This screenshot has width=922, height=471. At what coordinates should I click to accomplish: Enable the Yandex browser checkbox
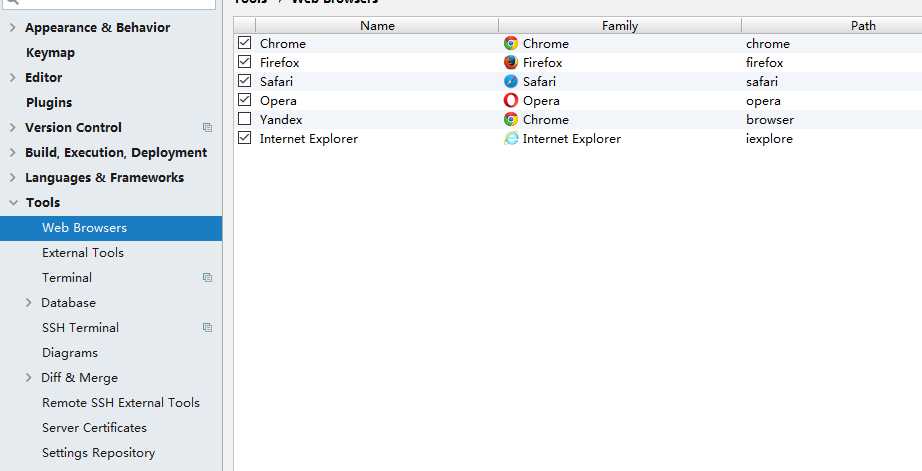point(245,119)
